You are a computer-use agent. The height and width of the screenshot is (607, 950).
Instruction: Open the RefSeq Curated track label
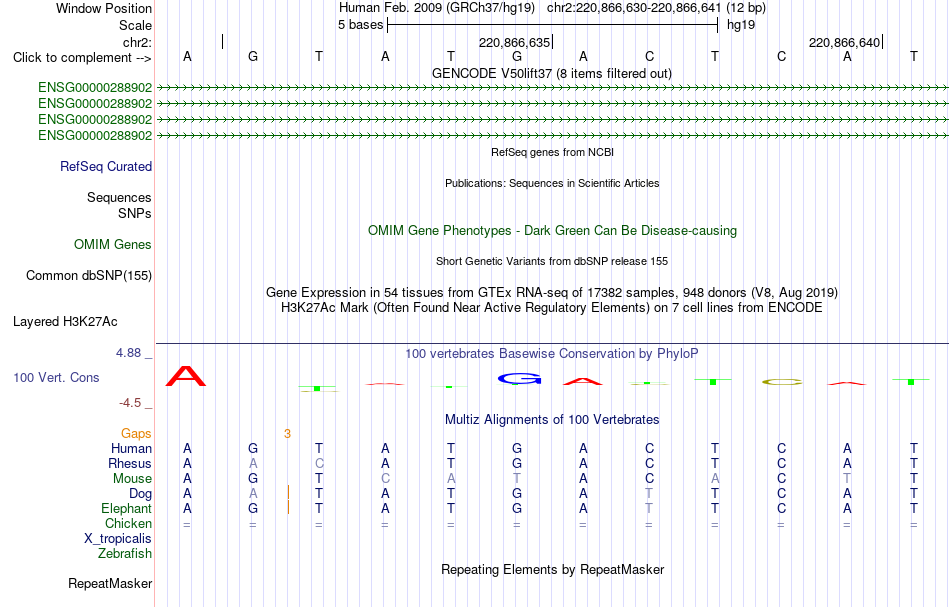(x=106, y=167)
